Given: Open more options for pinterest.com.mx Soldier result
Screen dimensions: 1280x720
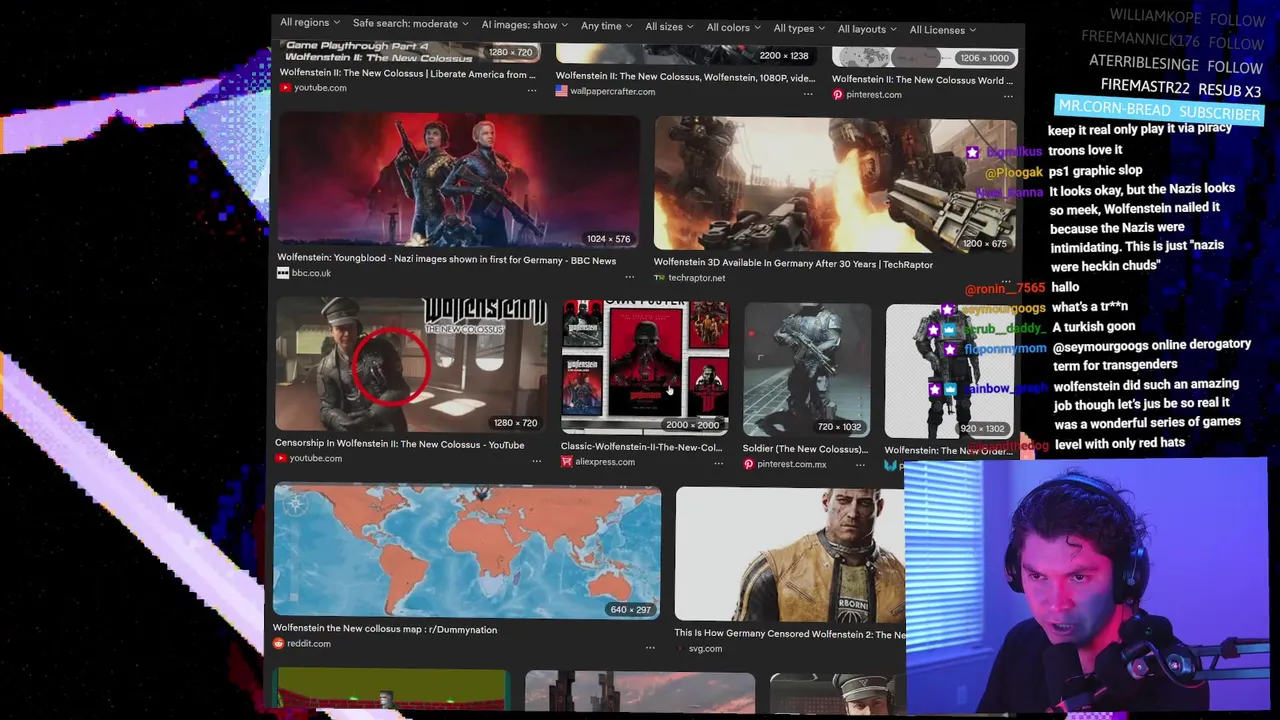Looking at the screenshot, I should point(860,465).
